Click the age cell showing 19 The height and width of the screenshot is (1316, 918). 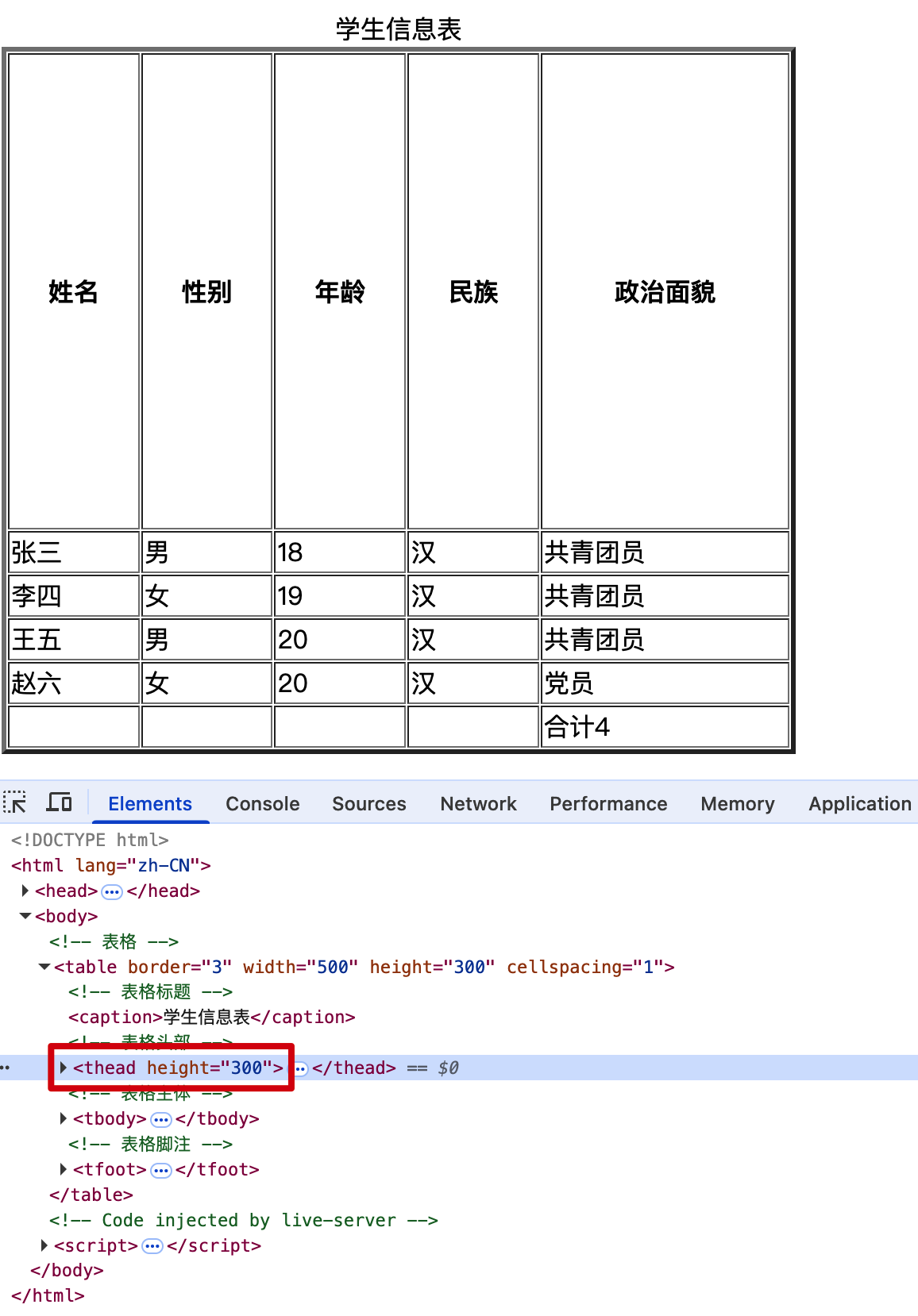(340, 596)
